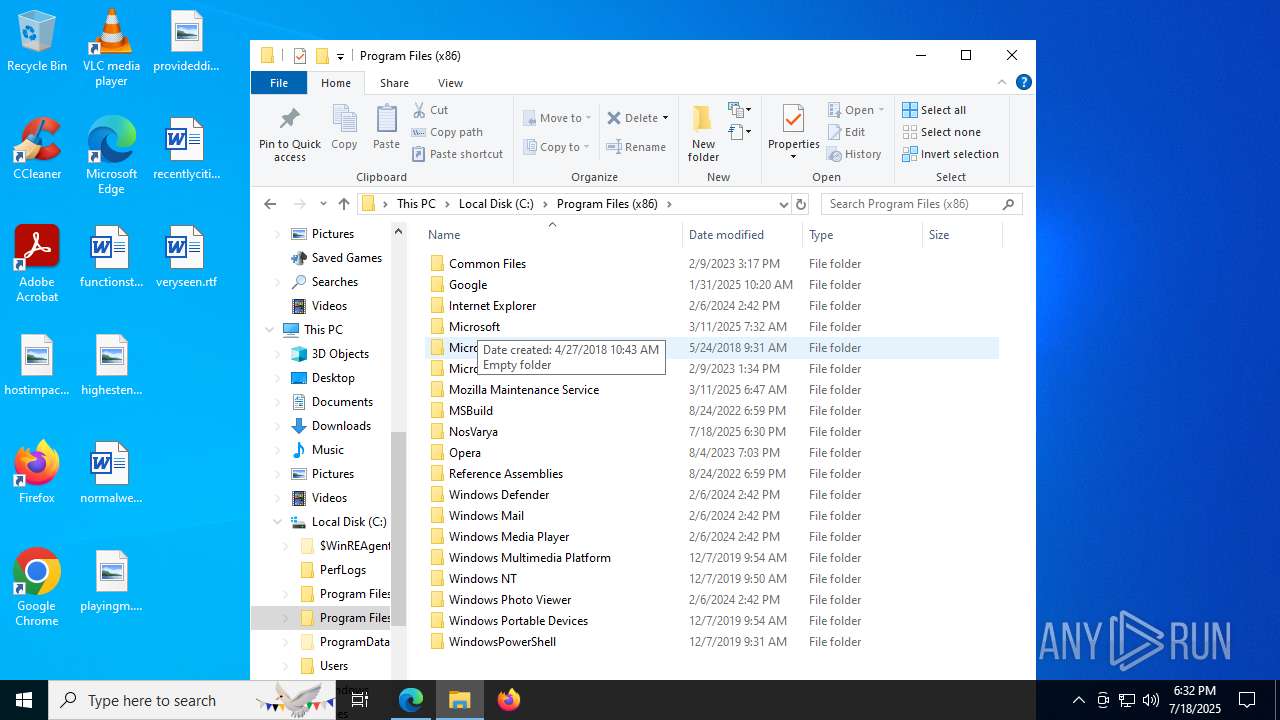1280x720 pixels.
Task: Click This PC in address breadcrumb
Action: click(x=416, y=204)
